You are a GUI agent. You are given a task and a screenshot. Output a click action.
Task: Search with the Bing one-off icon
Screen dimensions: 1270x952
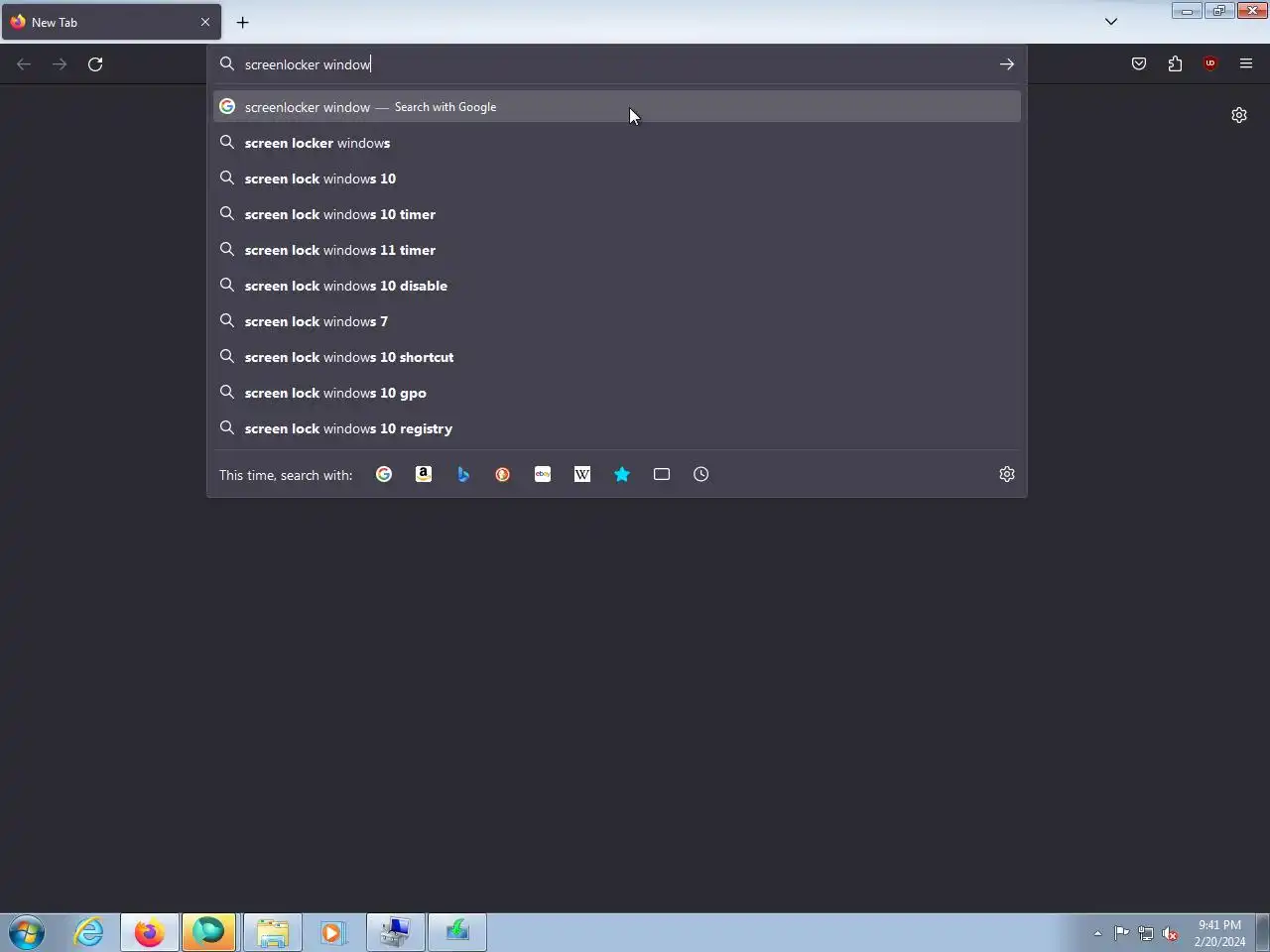[463, 474]
